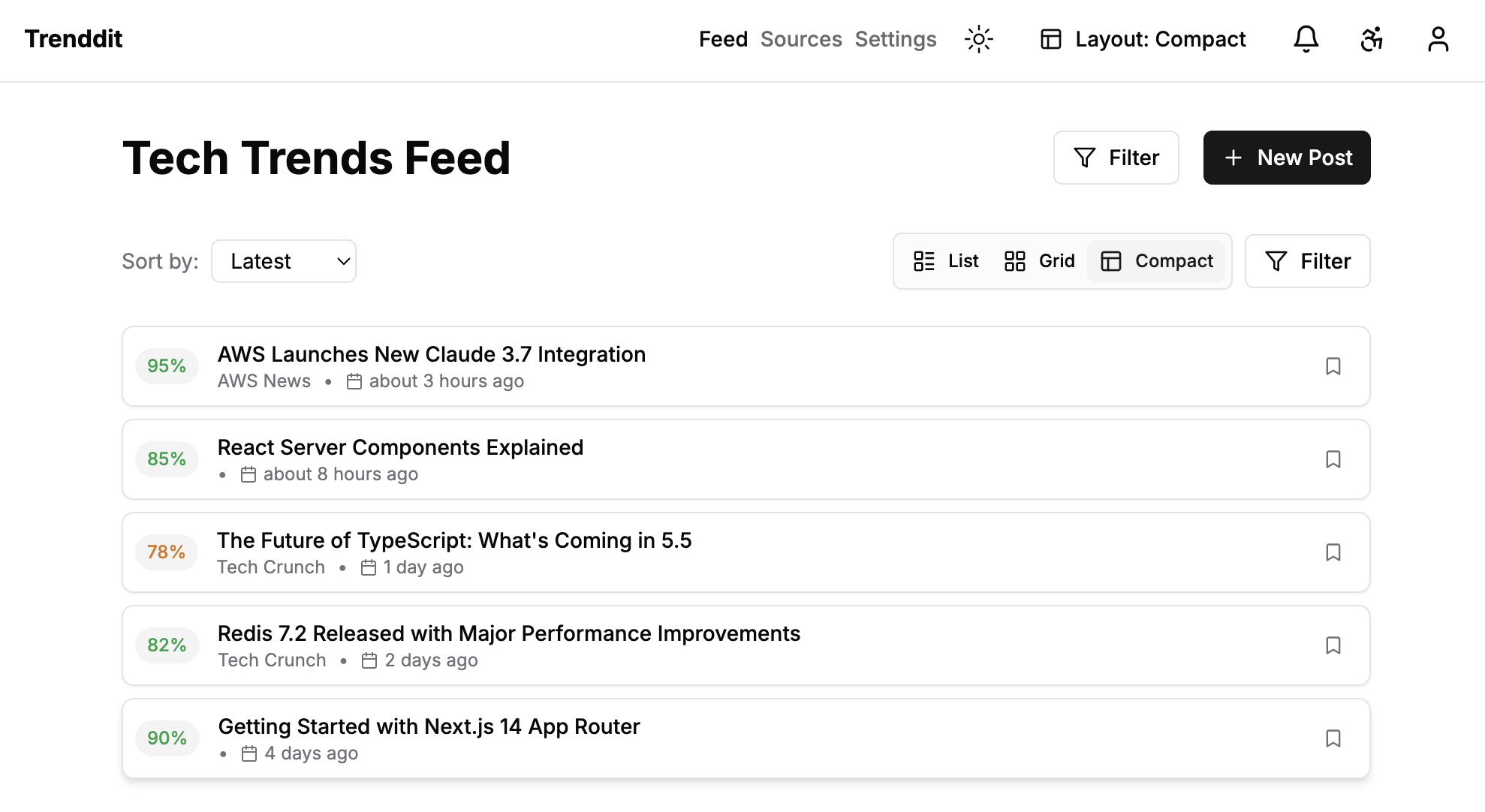Select the Compact view toggle
This screenshot has height=812, width=1485.
point(1156,261)
